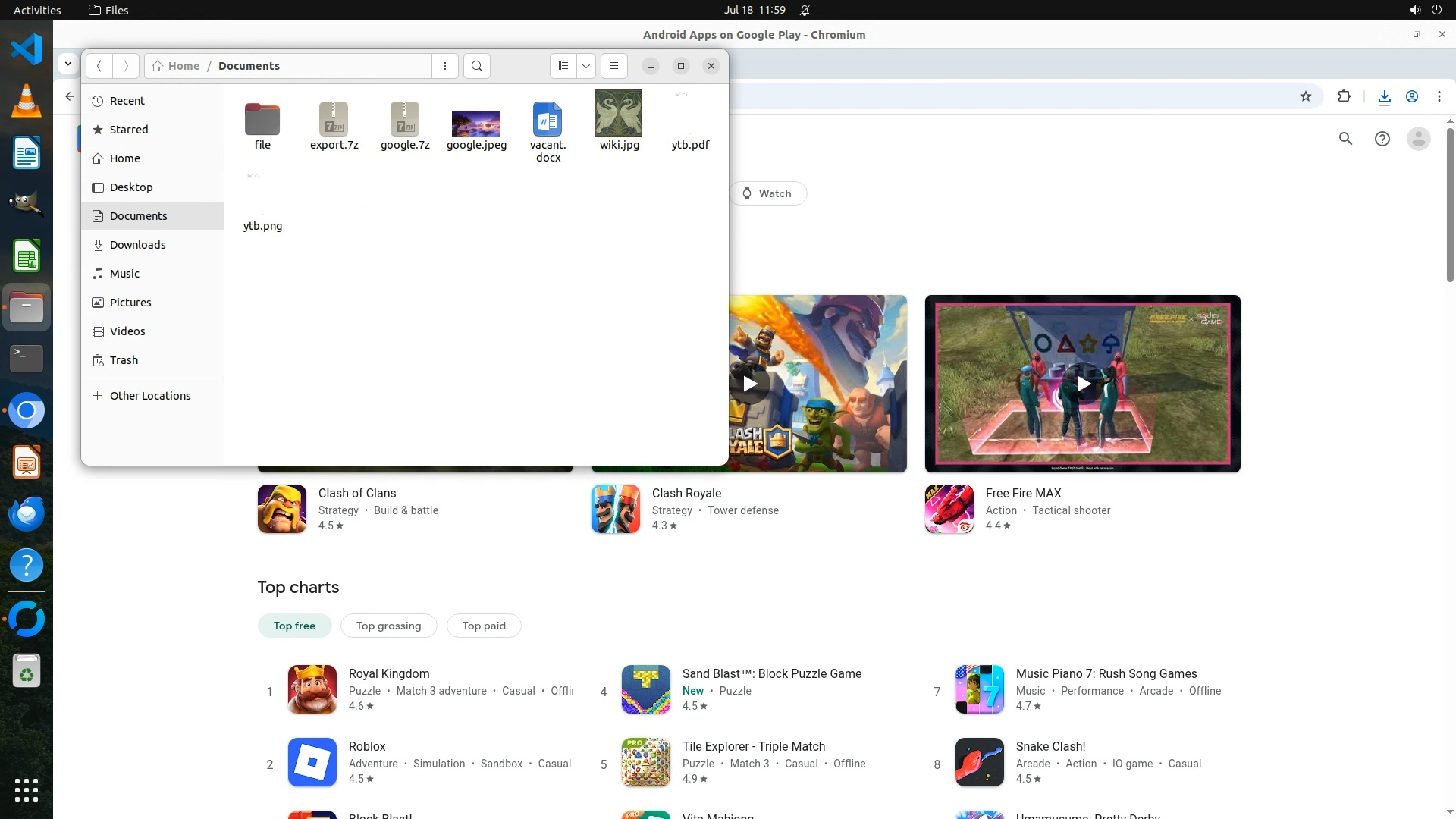The width and height of the screenshot is (1456, 819).
Task: Select the Top free chip
Action: (294, 626)
